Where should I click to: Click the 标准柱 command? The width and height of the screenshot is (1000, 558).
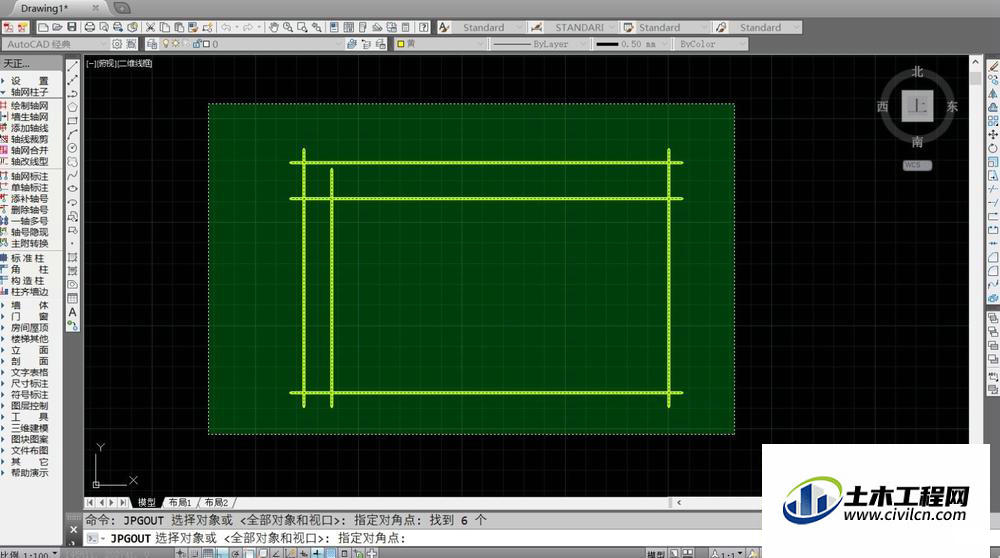27,258
